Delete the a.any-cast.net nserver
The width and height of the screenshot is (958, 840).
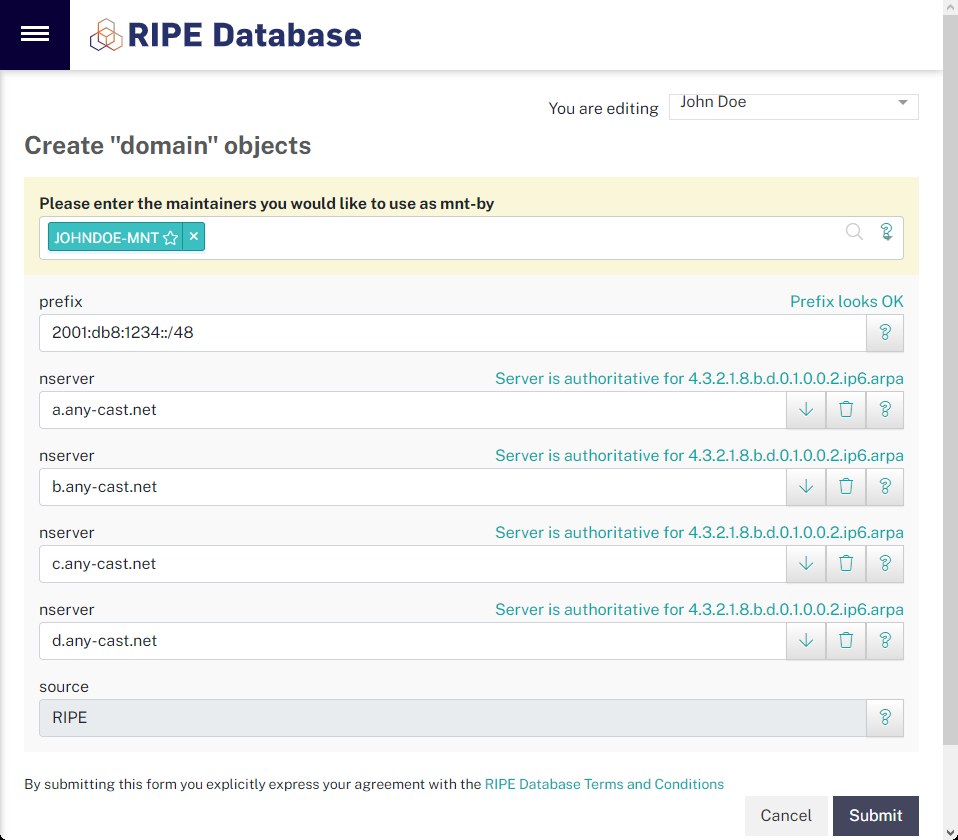(x=846, y=410)
